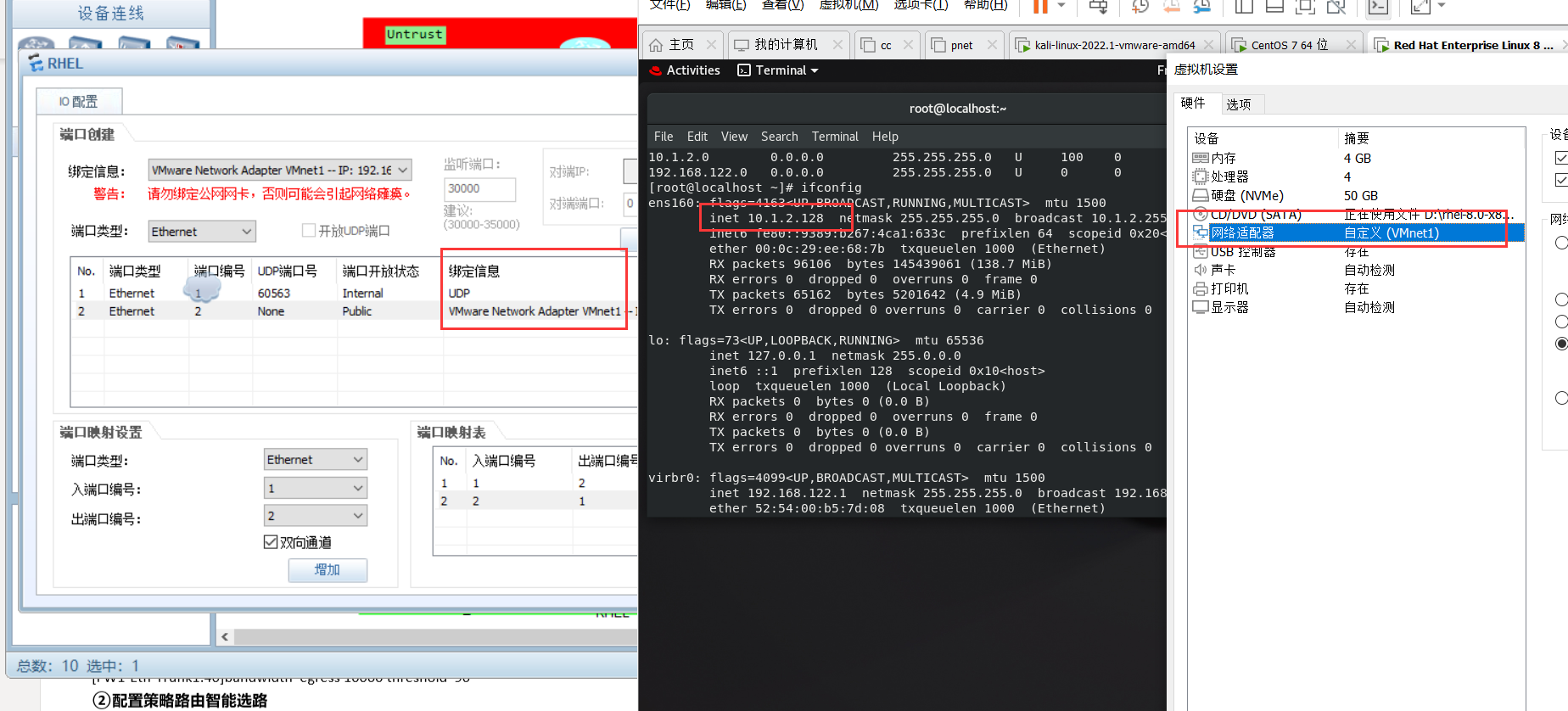Screen dimensions: 1568x711
Task: Select the USB 控制器 device row
Action: click(1356, 252)
